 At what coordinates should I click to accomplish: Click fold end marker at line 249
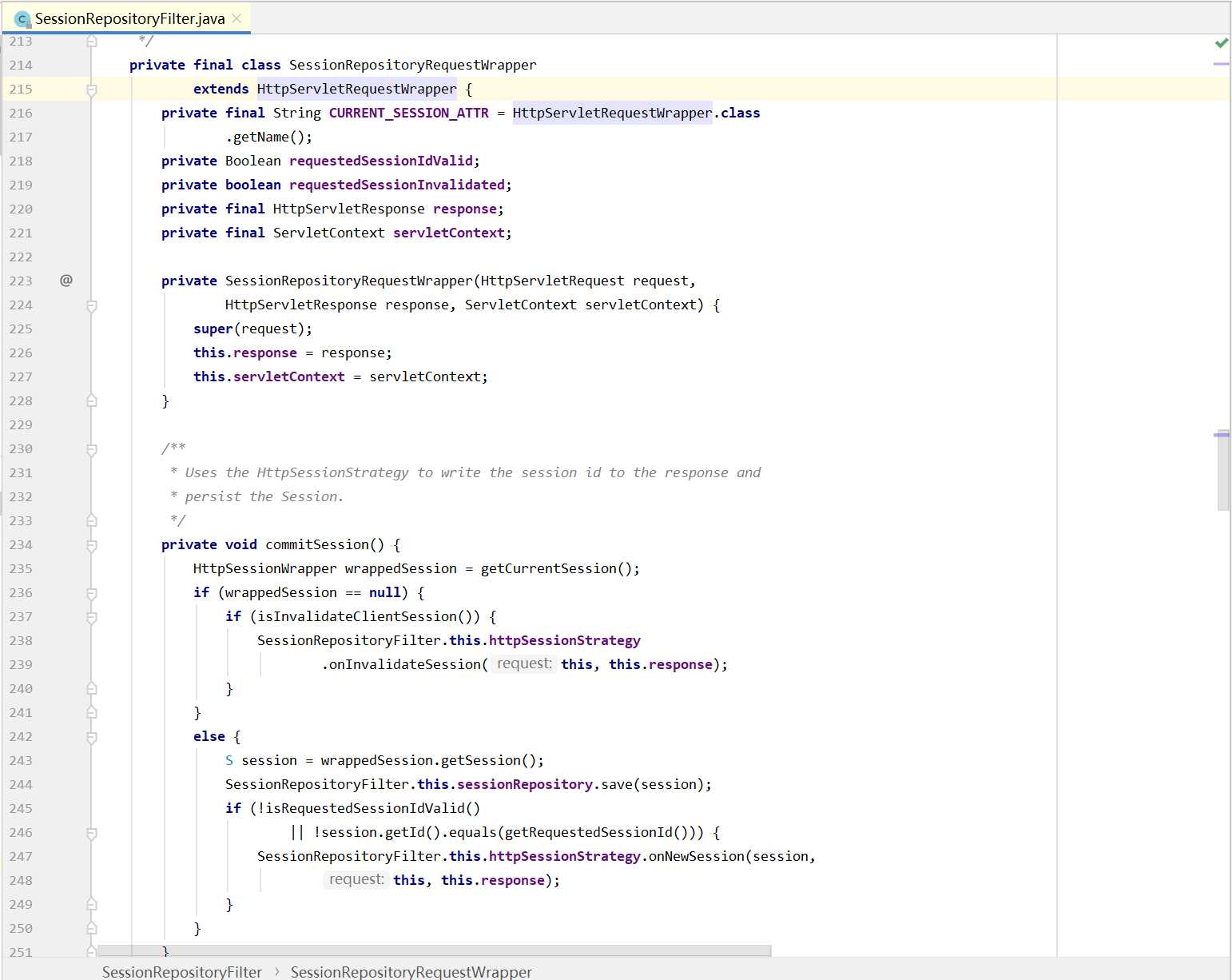click(92, 904)
